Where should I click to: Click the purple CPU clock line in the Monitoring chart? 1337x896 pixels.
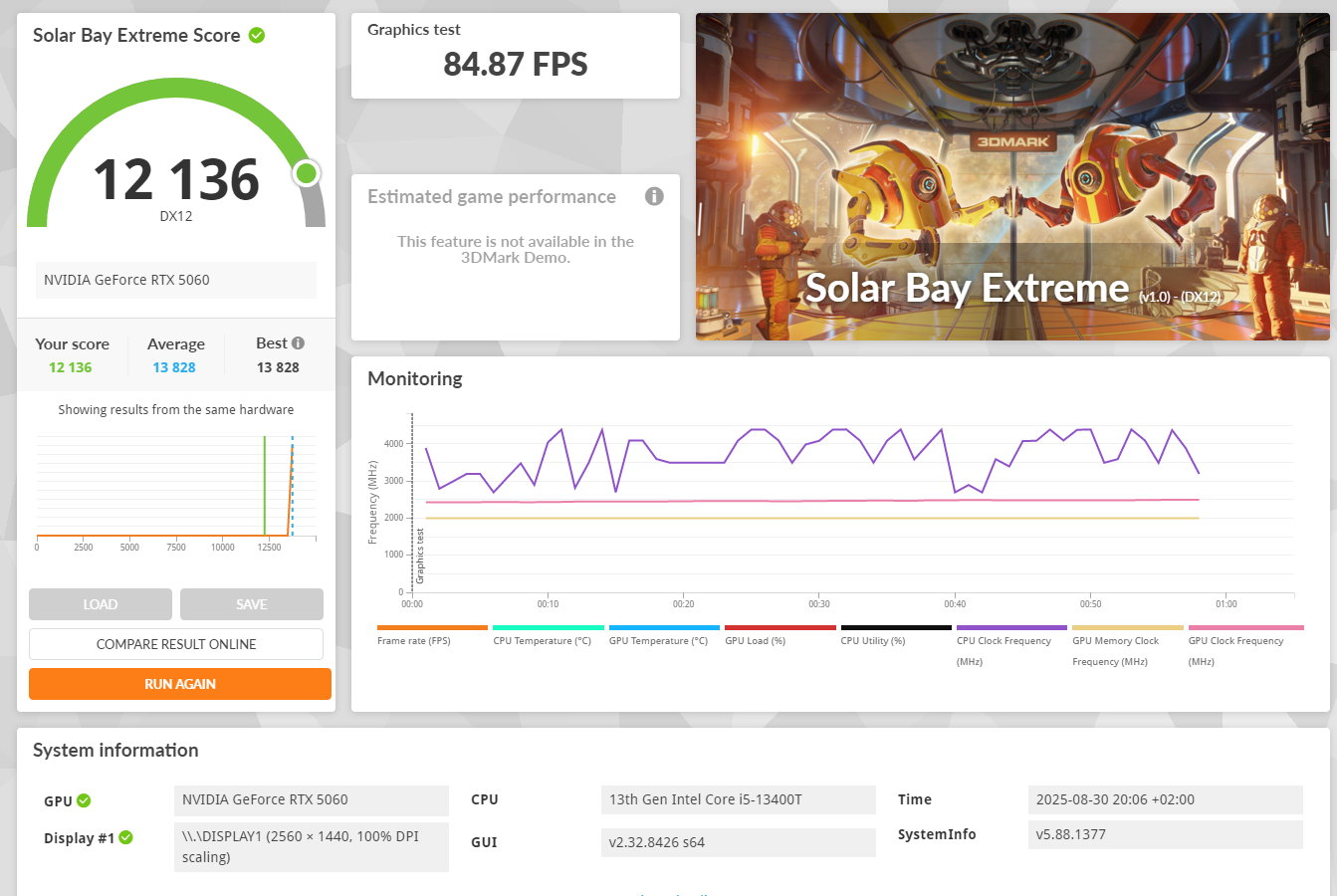[x=697, y=462]
